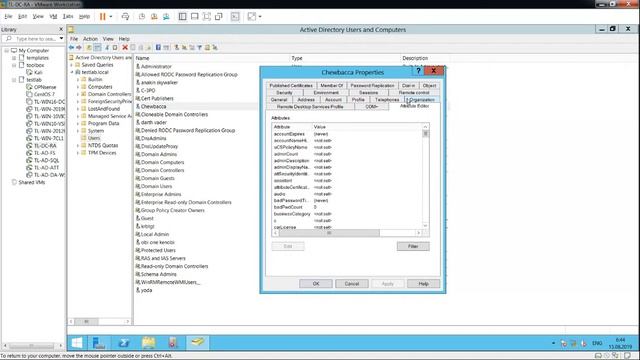This screenshot has width=640, height=360.
Task: Expand the Builtin container
Action: (78, 80)
